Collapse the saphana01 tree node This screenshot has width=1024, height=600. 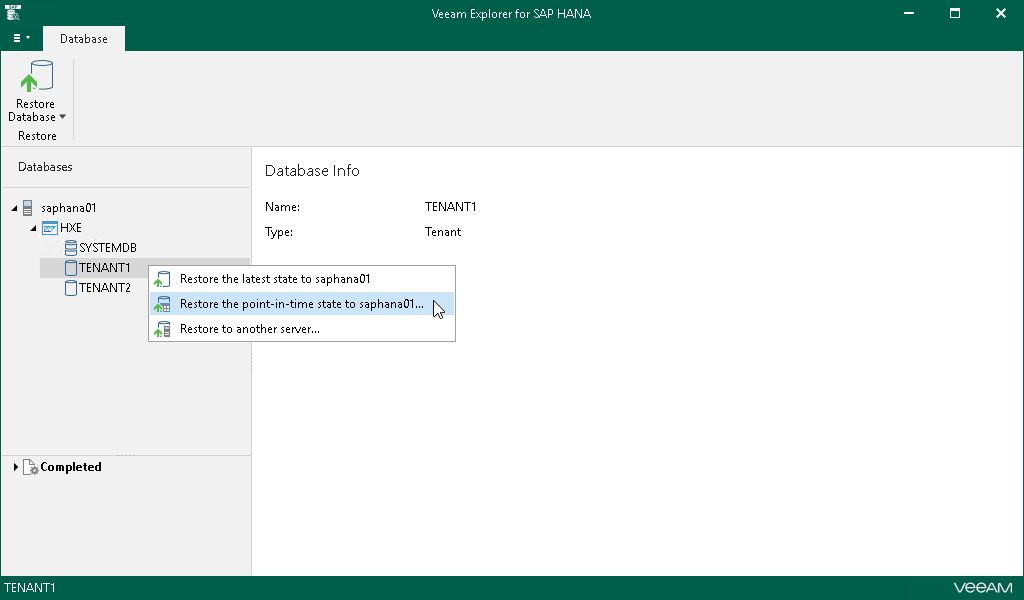(x=14, y=208)
